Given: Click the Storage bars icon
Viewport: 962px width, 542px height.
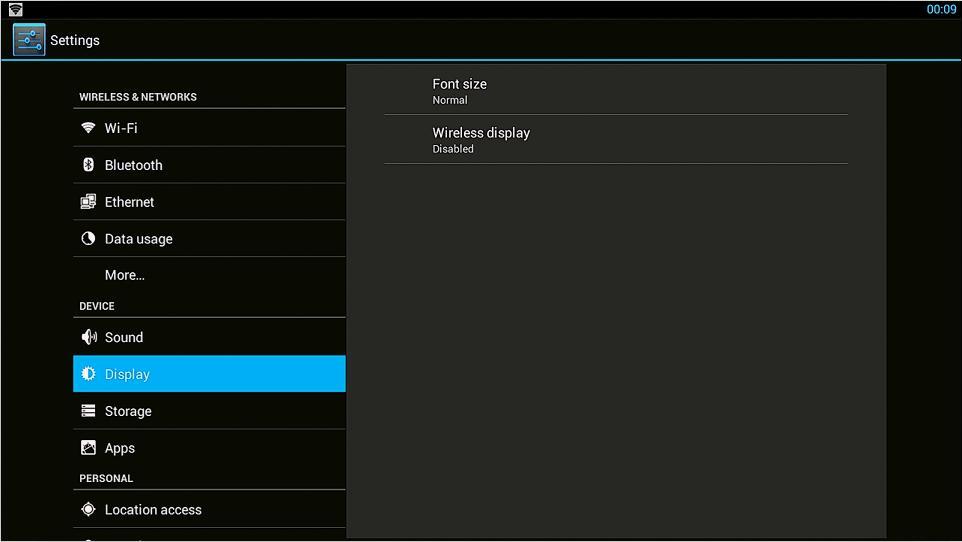Looking at the screenshot, I should click(x=88, y=411).
